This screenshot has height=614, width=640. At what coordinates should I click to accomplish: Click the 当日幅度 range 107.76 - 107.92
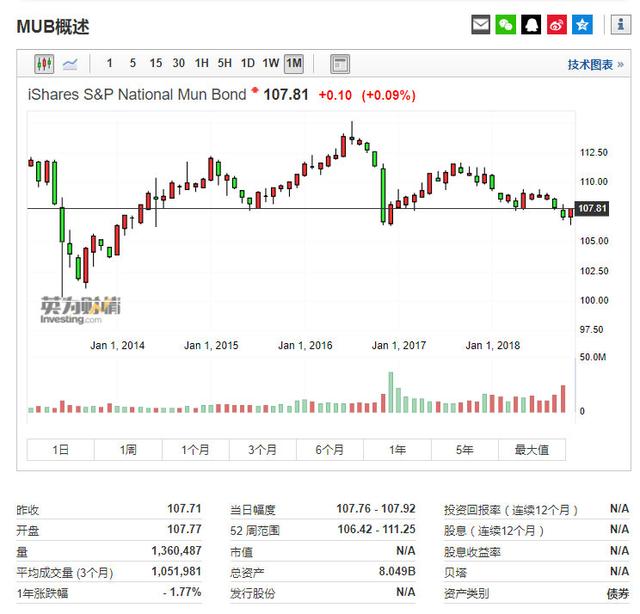pos(376,509)
